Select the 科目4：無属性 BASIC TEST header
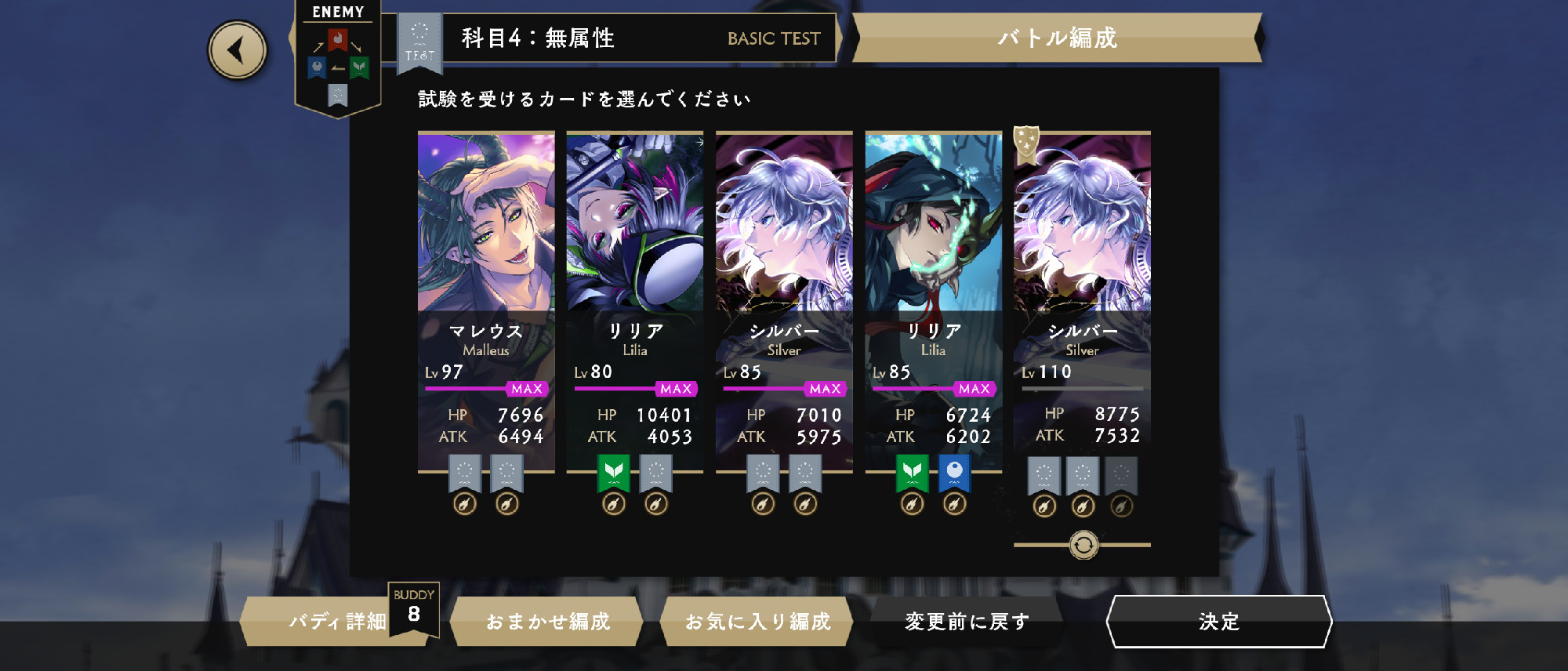This screenshot has height=671, width=1568. point(640,38)
